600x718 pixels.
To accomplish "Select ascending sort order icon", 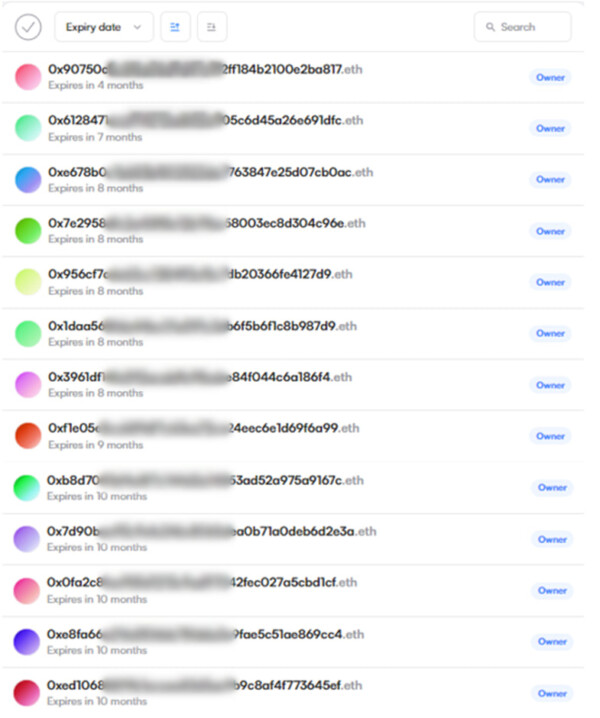I will coord(175,27).
